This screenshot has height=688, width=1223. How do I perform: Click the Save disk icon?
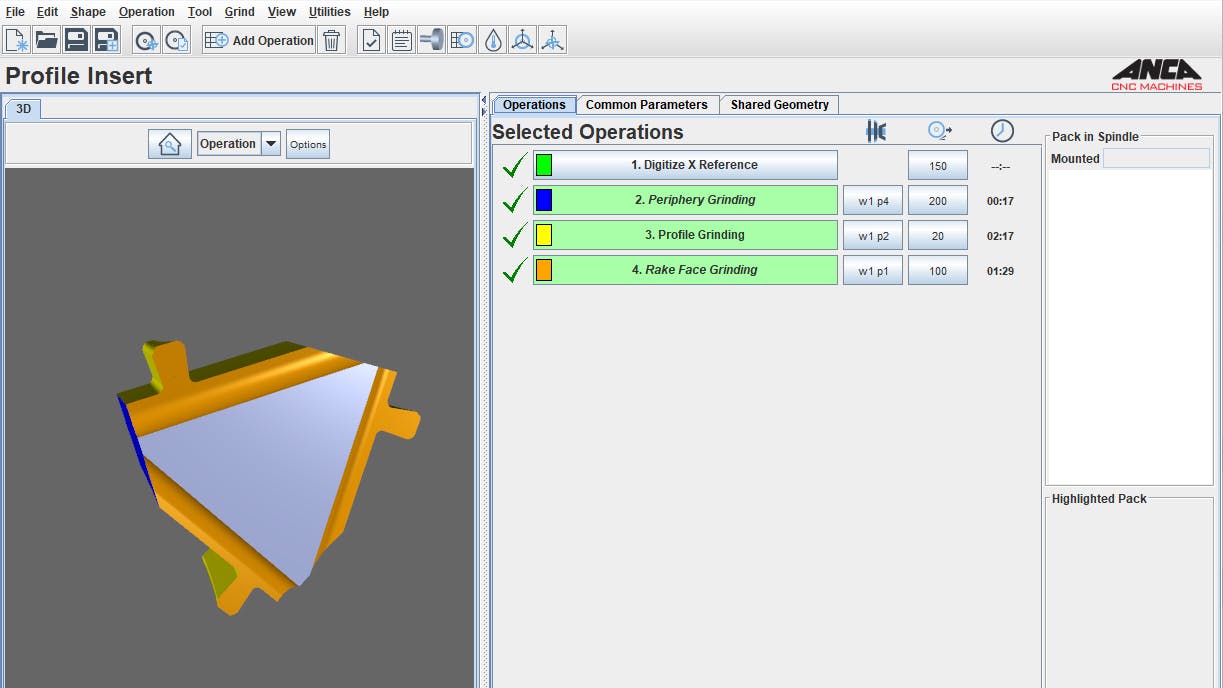[76, 40]
